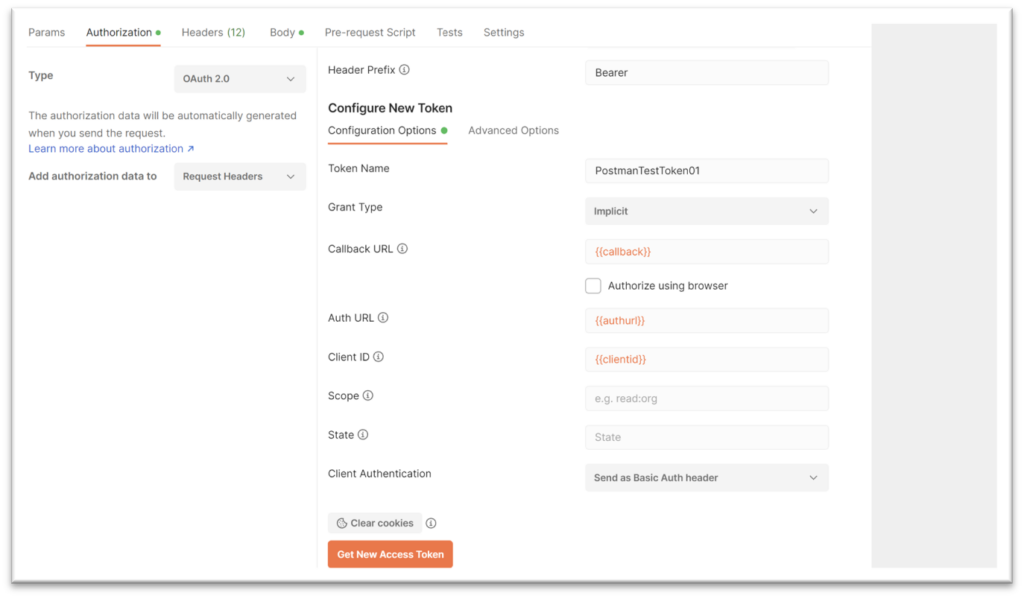Image resolution: width=1024 pixels, height=598 pixels.
Task: Click the State info icon
Action: click(364, 434)
